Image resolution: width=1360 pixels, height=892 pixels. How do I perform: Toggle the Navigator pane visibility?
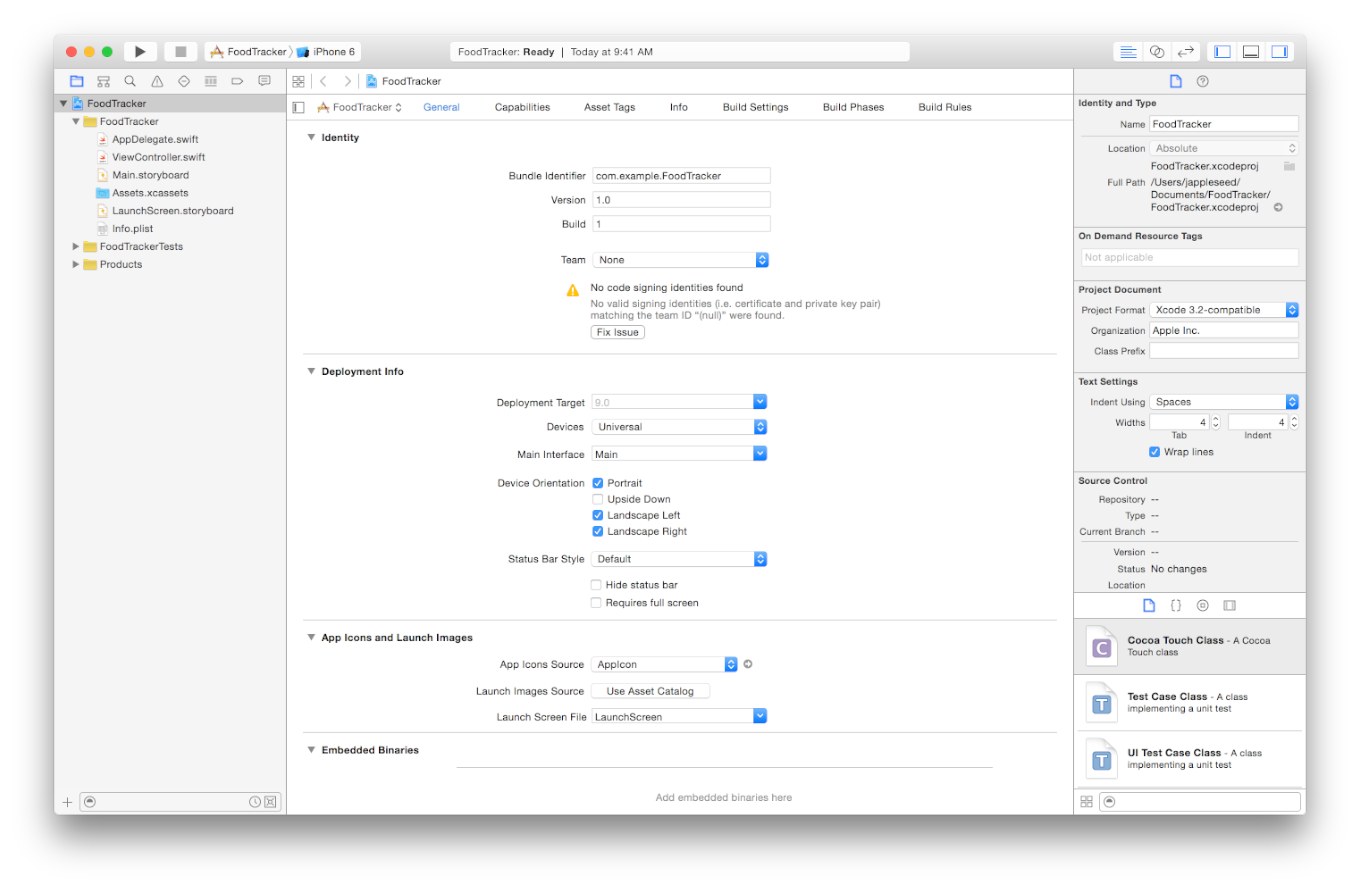[x=1222, y=52]
